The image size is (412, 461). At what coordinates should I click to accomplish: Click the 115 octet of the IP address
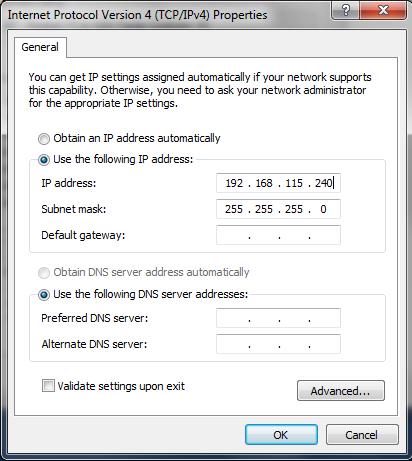coord(294,183)
